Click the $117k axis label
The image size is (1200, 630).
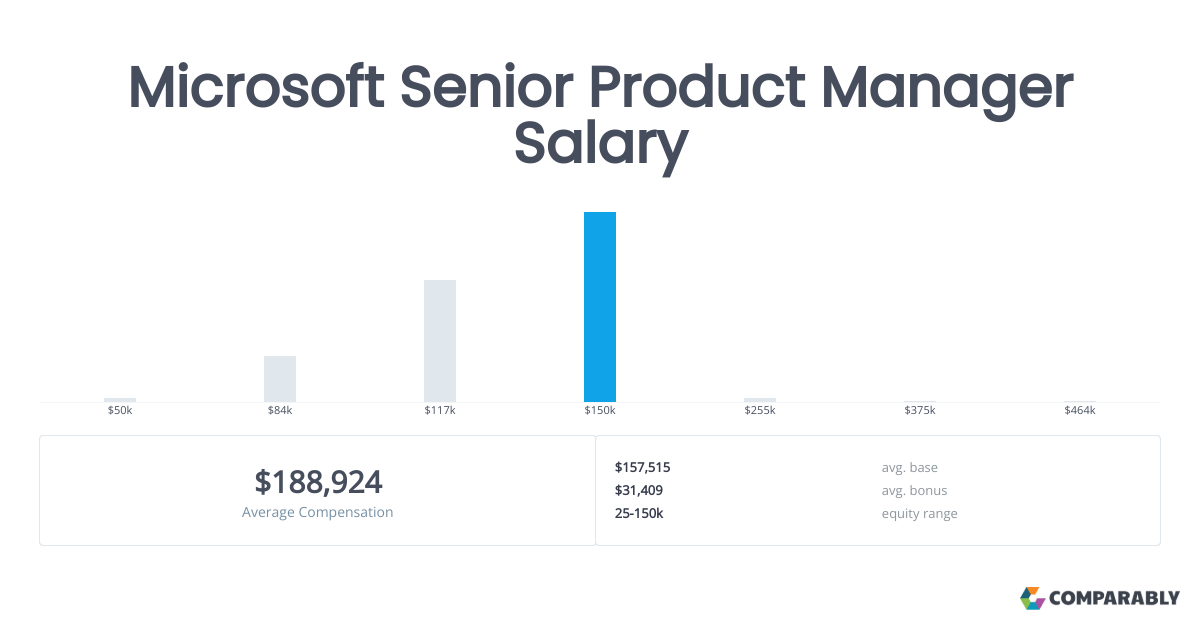coord(440,411)
